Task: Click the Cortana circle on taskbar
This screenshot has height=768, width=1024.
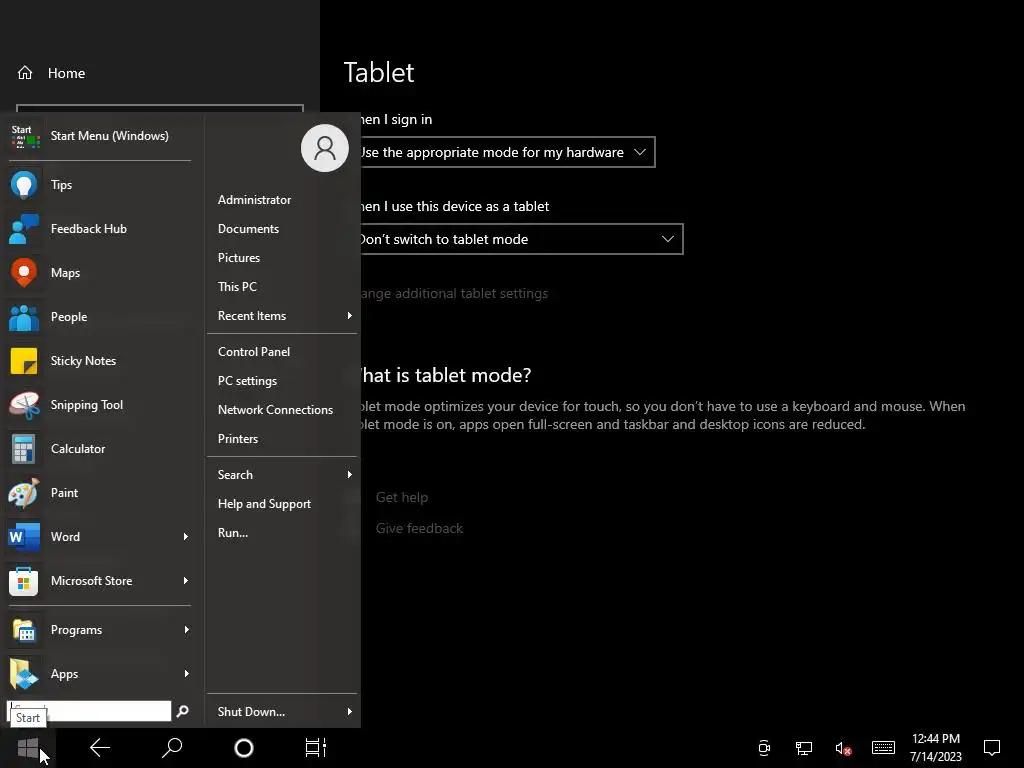Action: pos(244,748)
